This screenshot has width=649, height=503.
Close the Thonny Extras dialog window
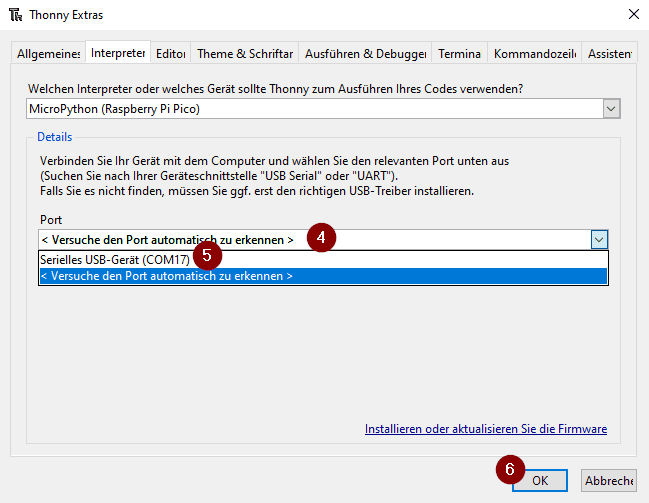point(632,15)
